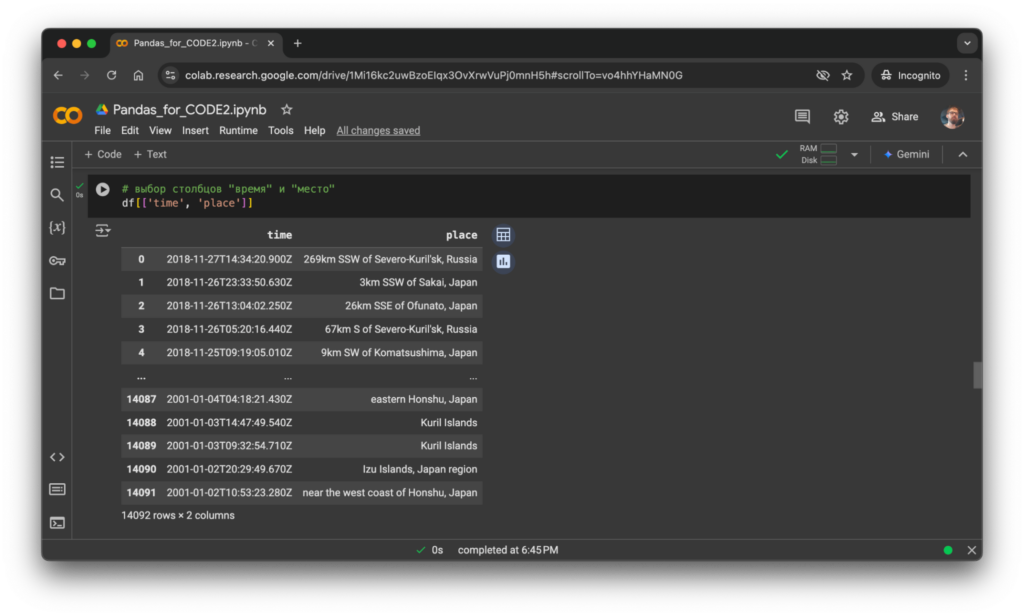1024x616 pixels.
Task: Open the Runtime menu
Action: click(238, 130)
